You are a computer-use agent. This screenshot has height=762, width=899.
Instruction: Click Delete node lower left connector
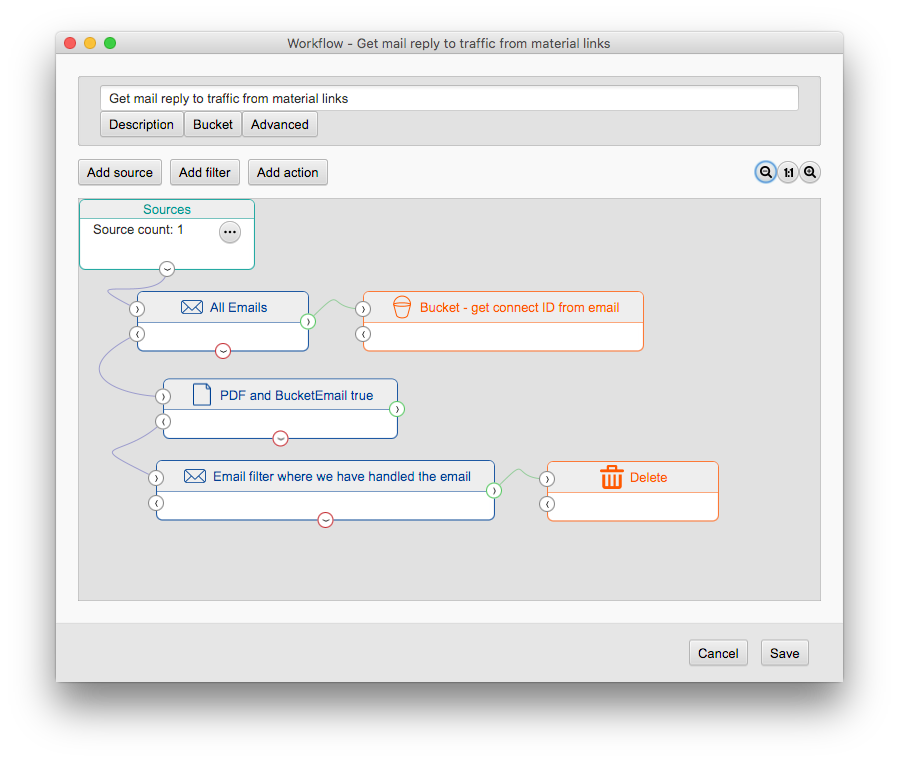click(547, 504)
